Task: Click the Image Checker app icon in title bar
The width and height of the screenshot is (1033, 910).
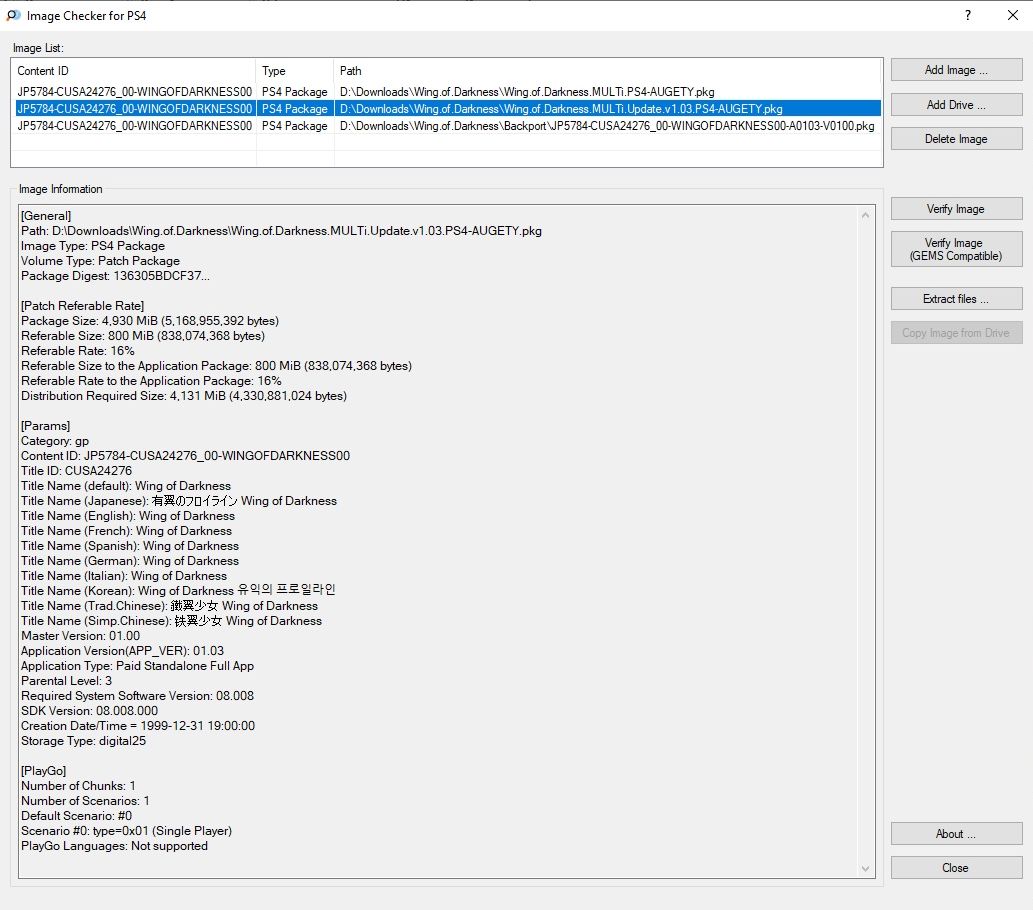Action: [13, 15]
